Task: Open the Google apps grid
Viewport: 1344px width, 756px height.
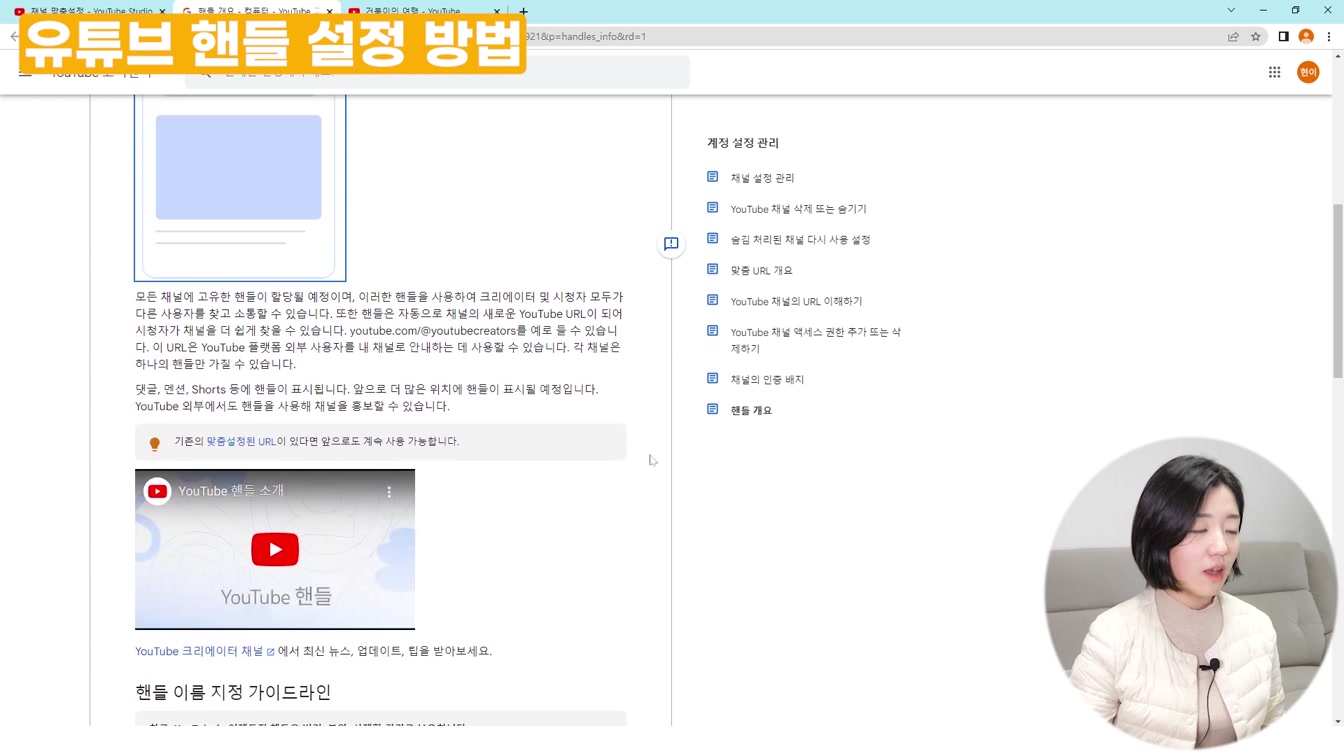Action: point(1275,72)
